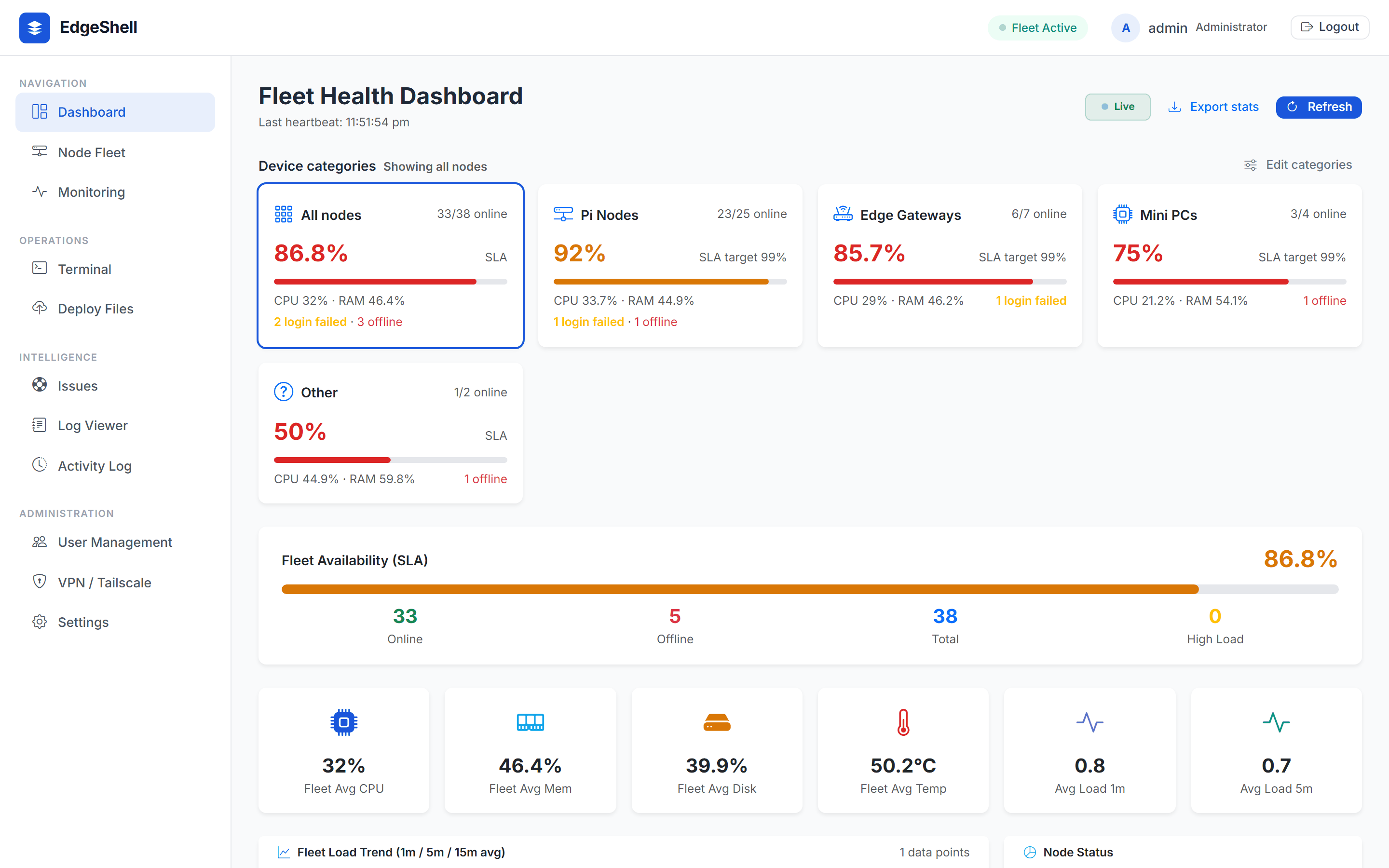The height and width of the screenshot is (868, 1389).
Task: Click the Mini PCs chip icon
Action: point(1123,214)
